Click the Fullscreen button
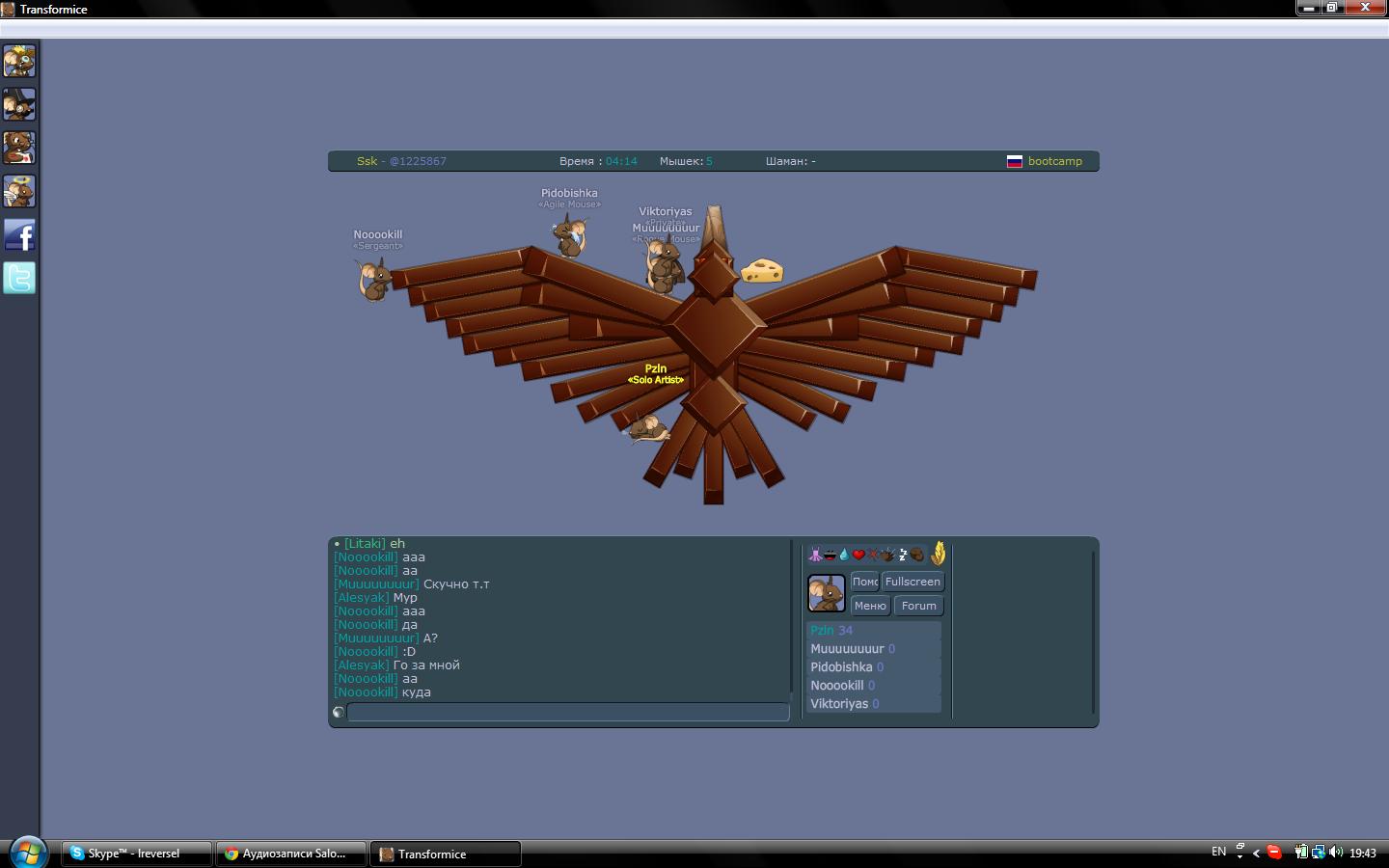This screenshot has height=868, width=1389. (x=912, y=582)
